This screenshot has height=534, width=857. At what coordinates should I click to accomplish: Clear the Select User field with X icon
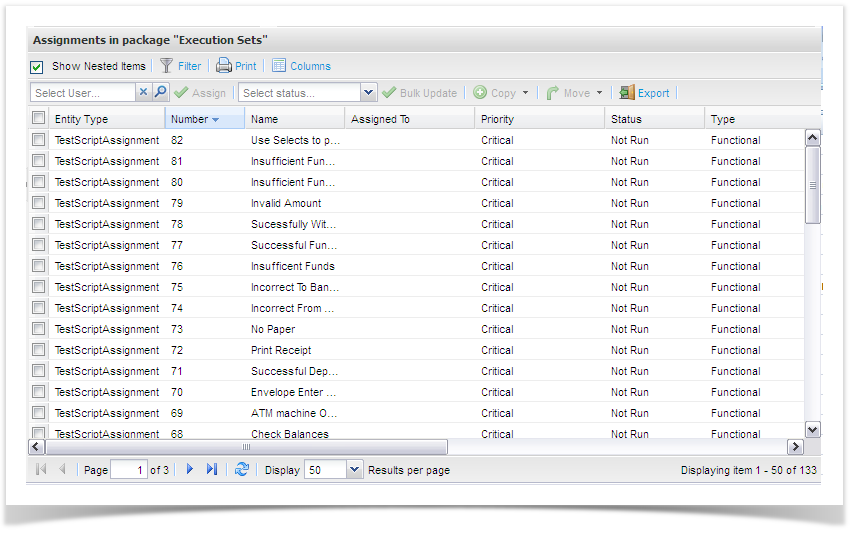coord(143,93)
